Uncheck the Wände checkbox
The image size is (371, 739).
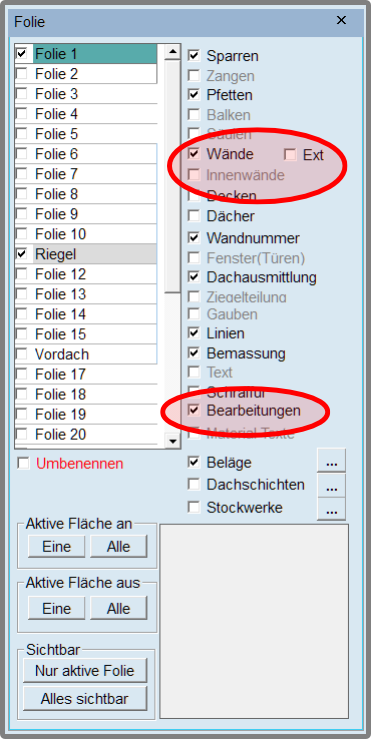pos(194,154)
